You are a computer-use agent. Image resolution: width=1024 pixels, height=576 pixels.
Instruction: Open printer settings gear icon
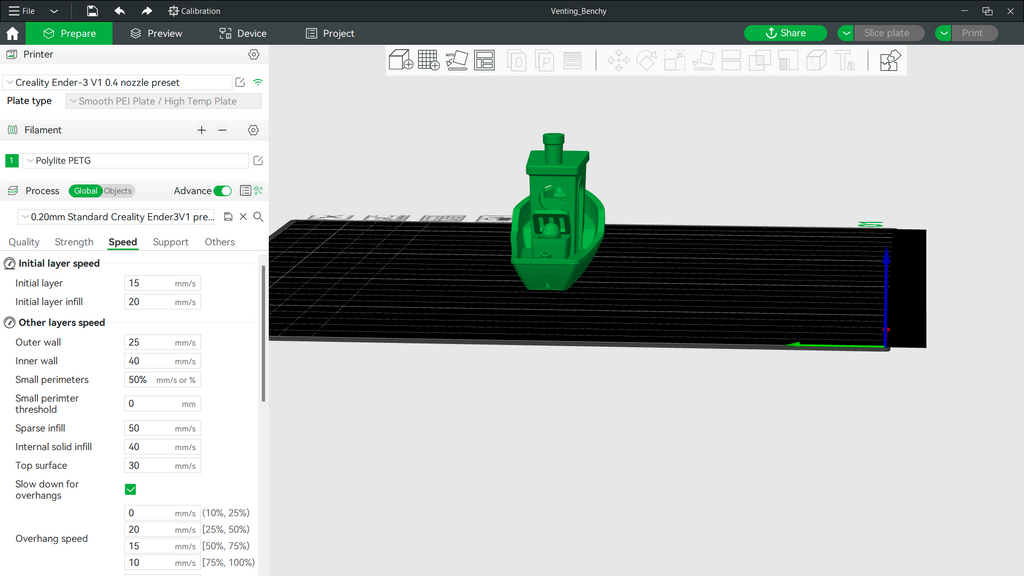(254, 54)
